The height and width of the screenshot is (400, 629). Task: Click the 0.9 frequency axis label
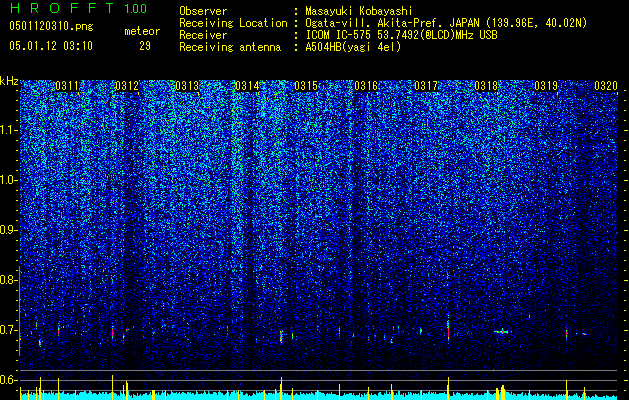[x=7, y=230]
